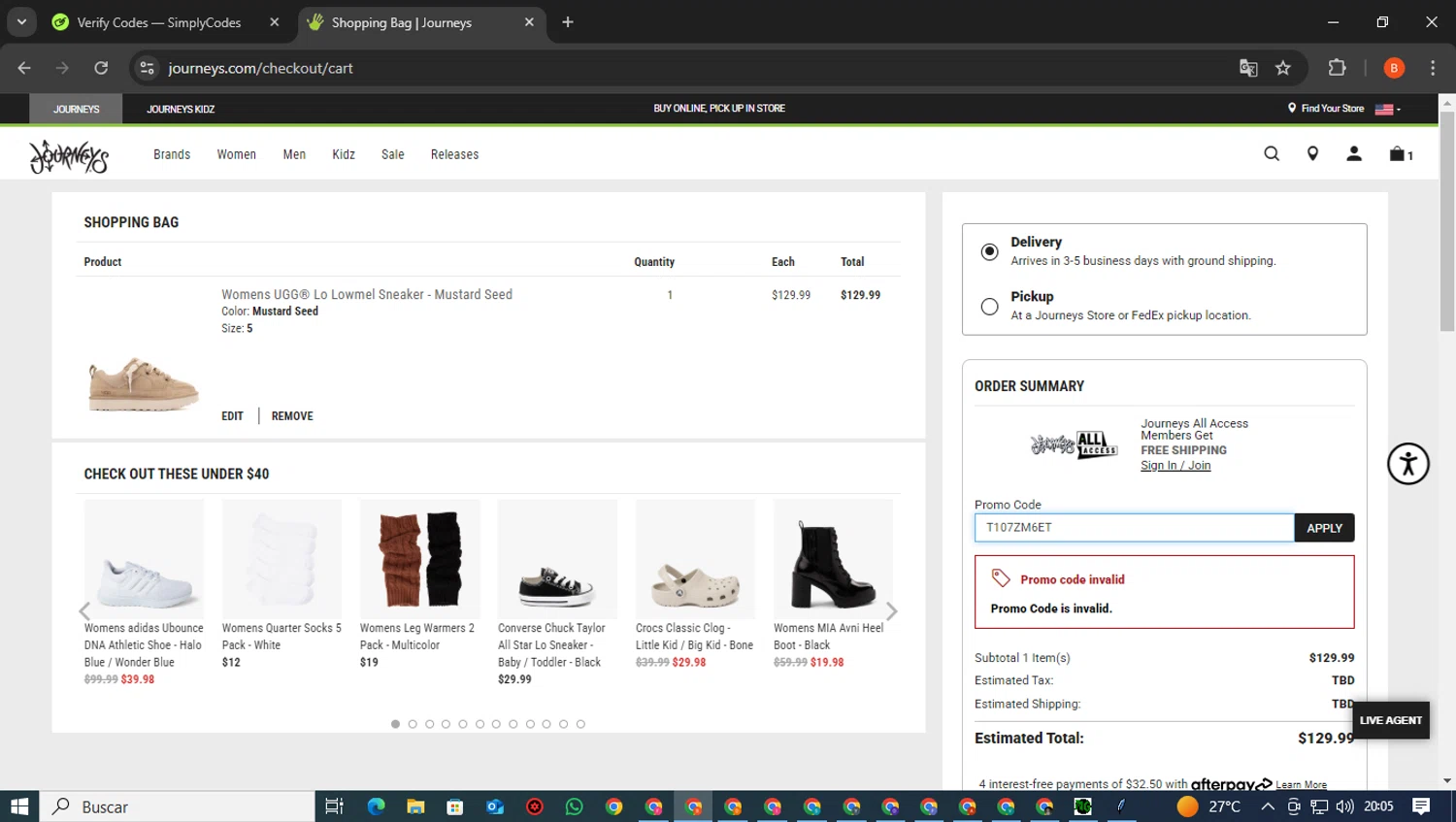
Task: Select the first carousel page dot
Action: click(395, 724)
